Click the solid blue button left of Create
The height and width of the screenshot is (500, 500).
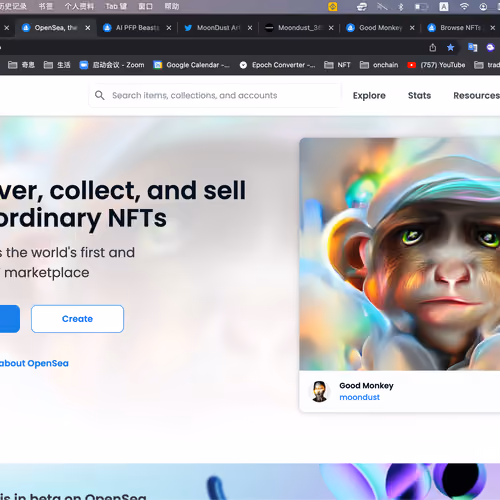pos(9,319)
